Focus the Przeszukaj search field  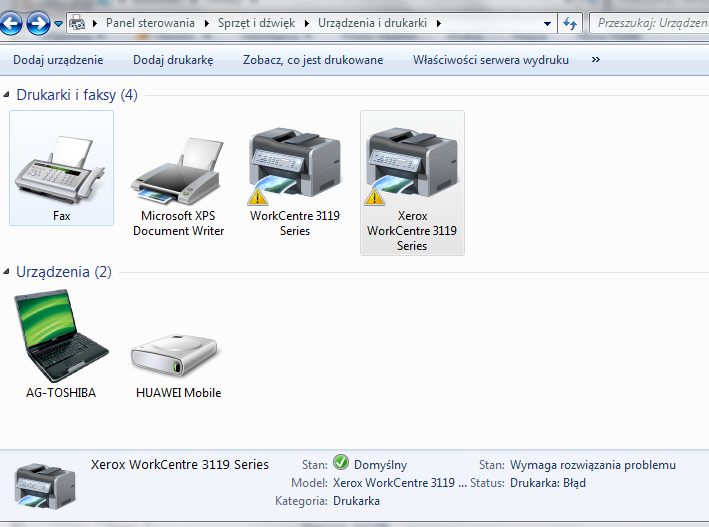(650, 23)
